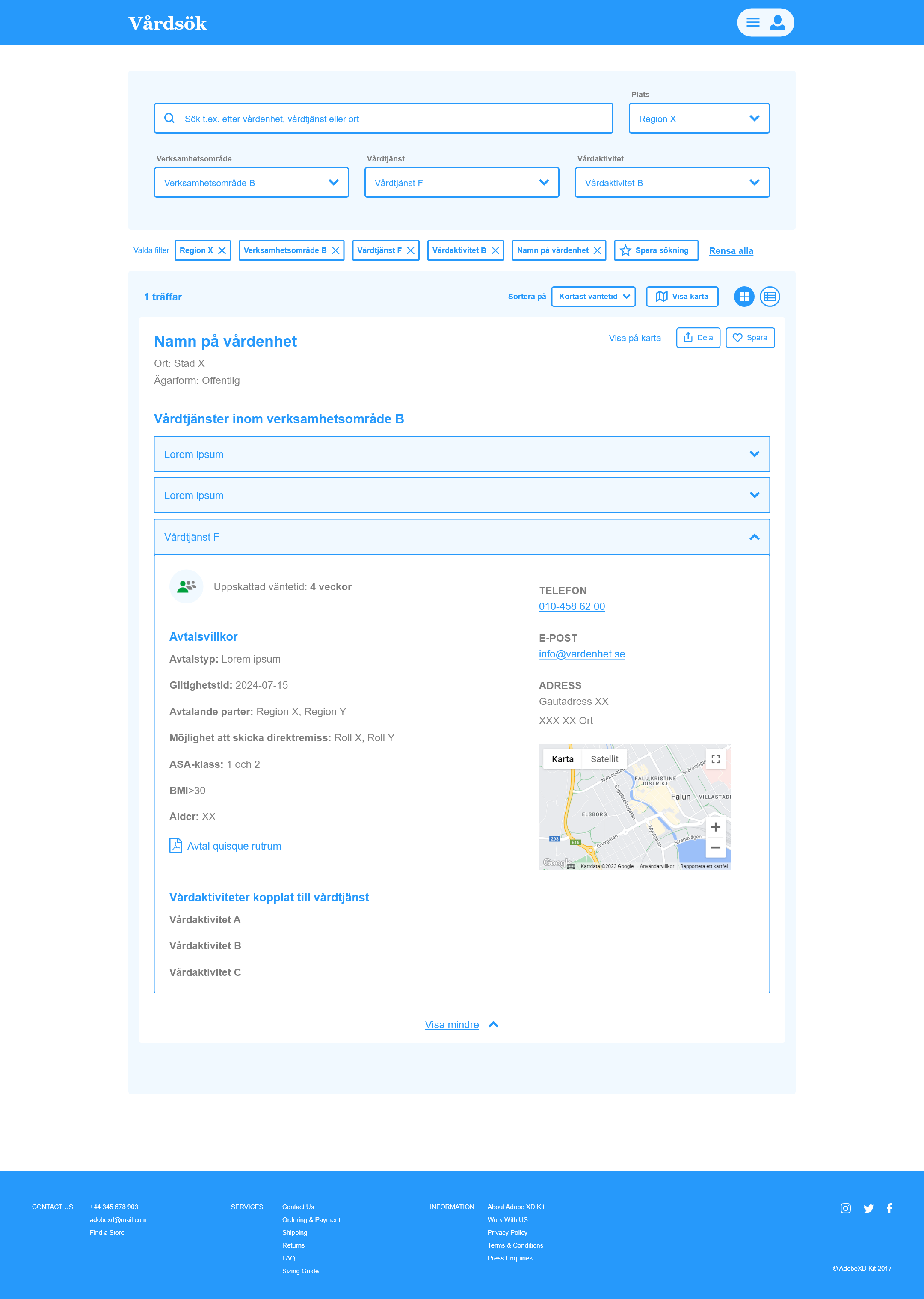Image resolution: width=924 pixels, height=1299 pixels.
Task: Open the hamburger menu in header
Action: (x=753, y=23)
